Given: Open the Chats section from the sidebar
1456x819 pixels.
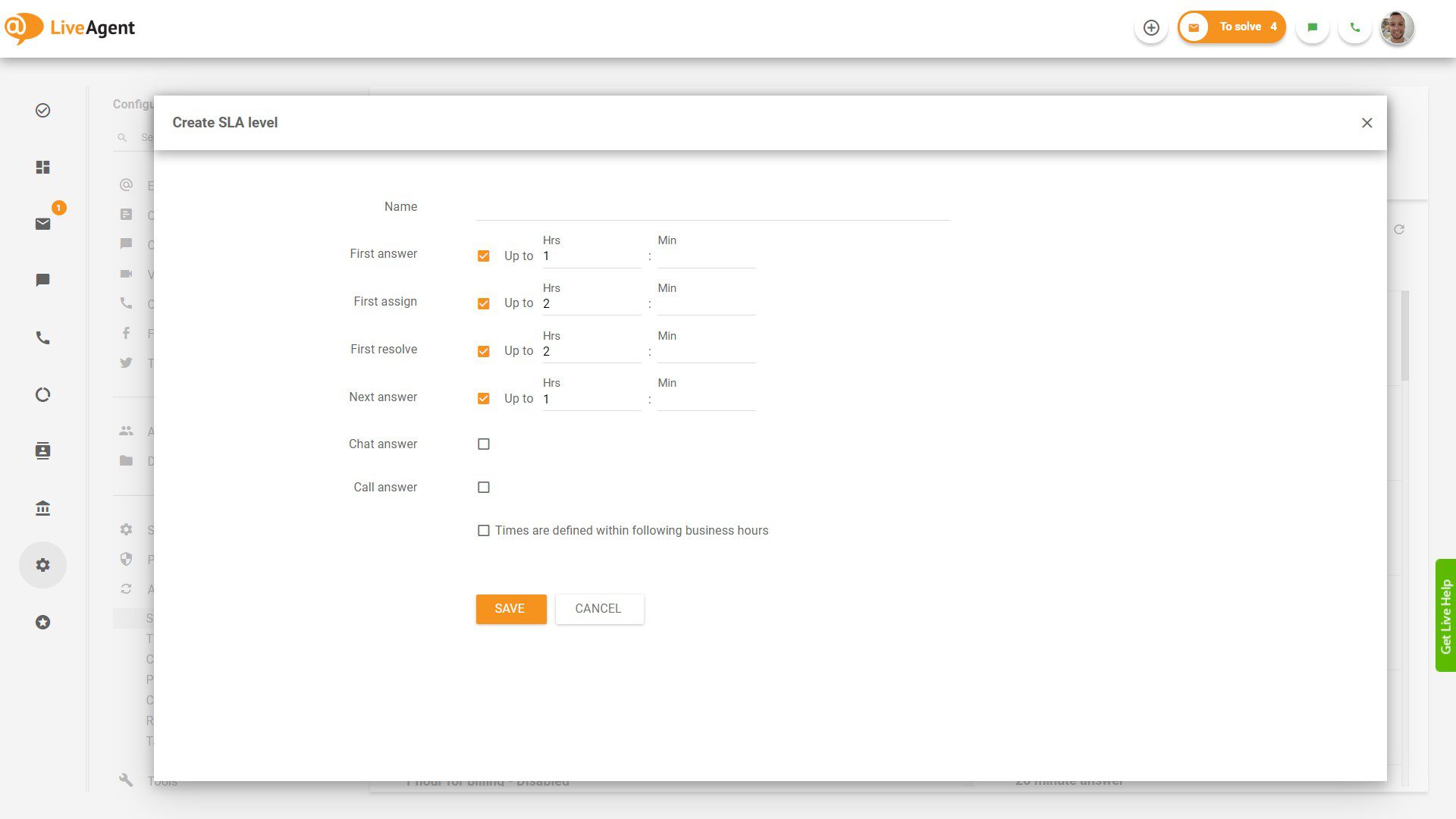Looking at the screenshot, I should (42, 280).
